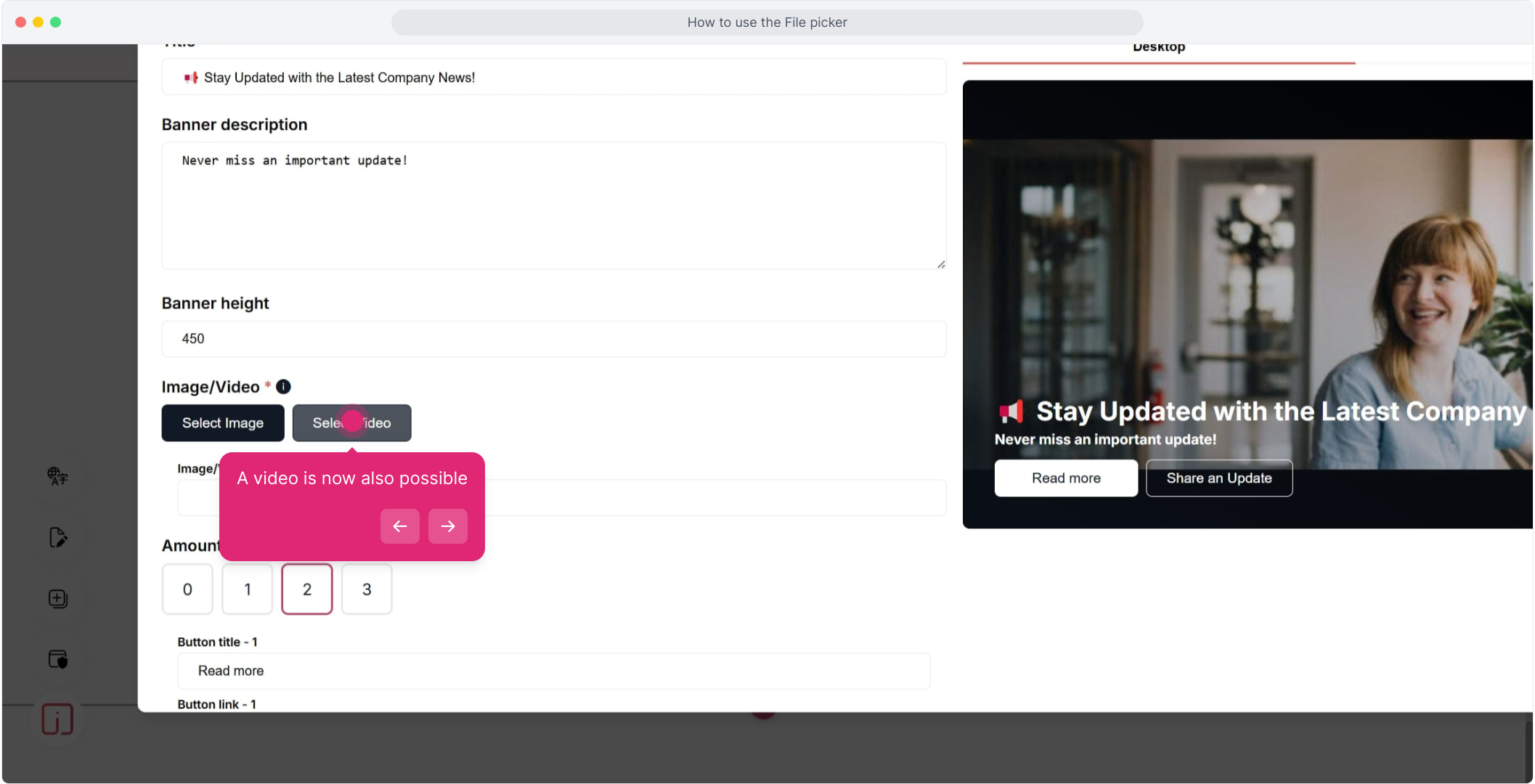Image resolution: width=1535 pixels, height=784 pixels.
Task: Click the translation icon in the left sidebar
Action: coord(57,476)
